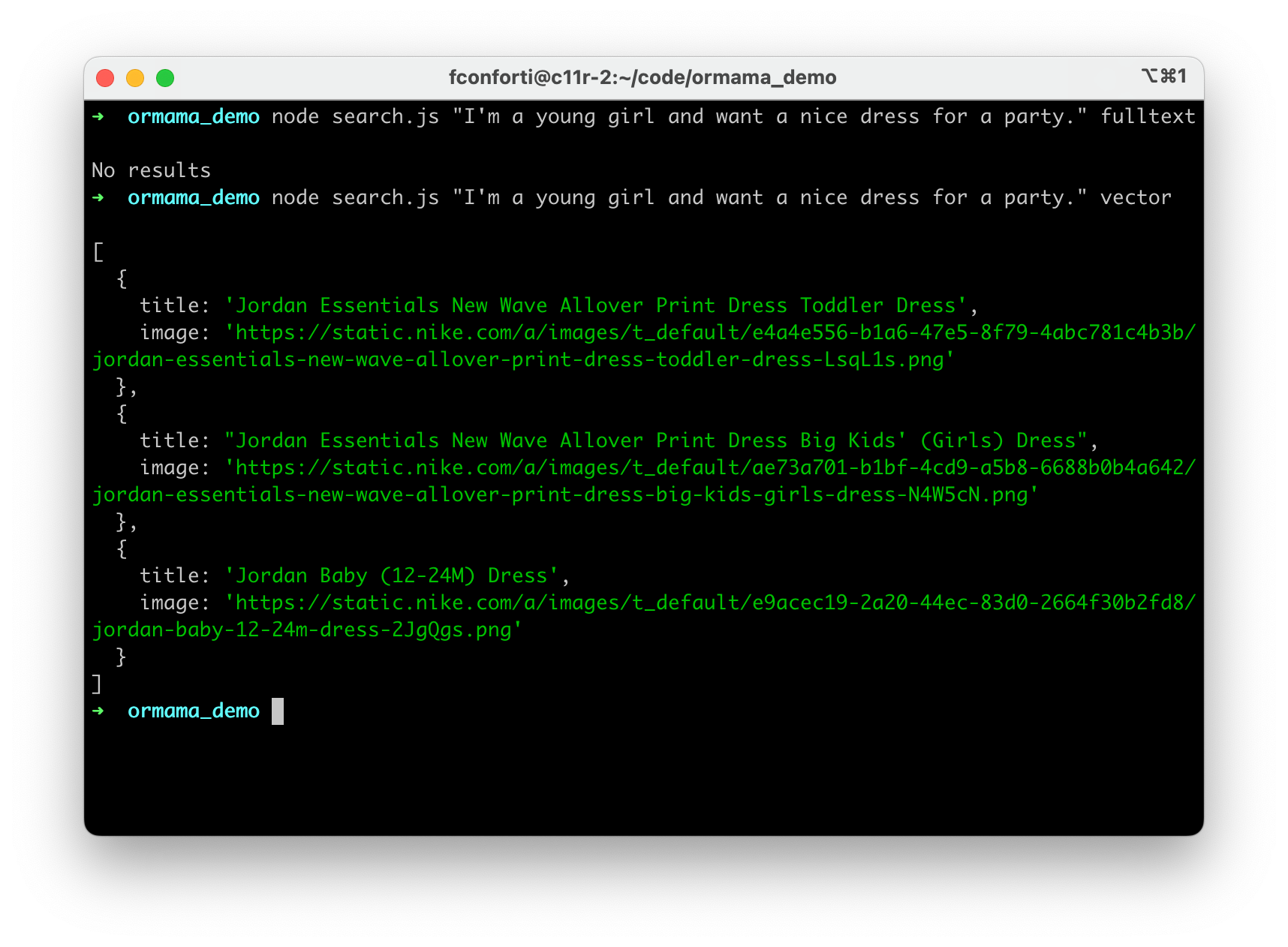Open the image URL starting e9acec19
This screenshot has width=1288, height=947.
pyautogui.click(x=710, y=603)
